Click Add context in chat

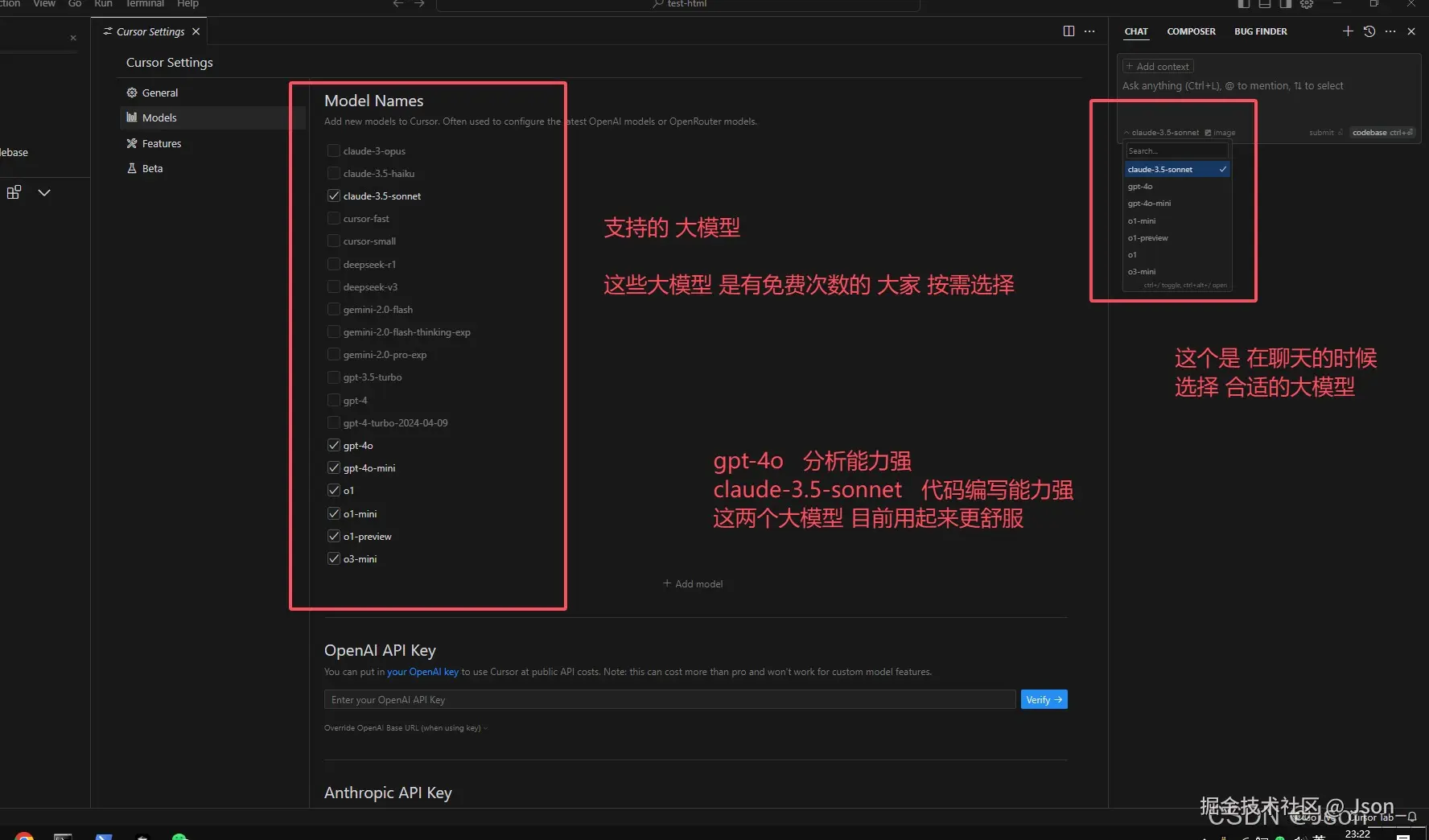(x=1158, y=67)
